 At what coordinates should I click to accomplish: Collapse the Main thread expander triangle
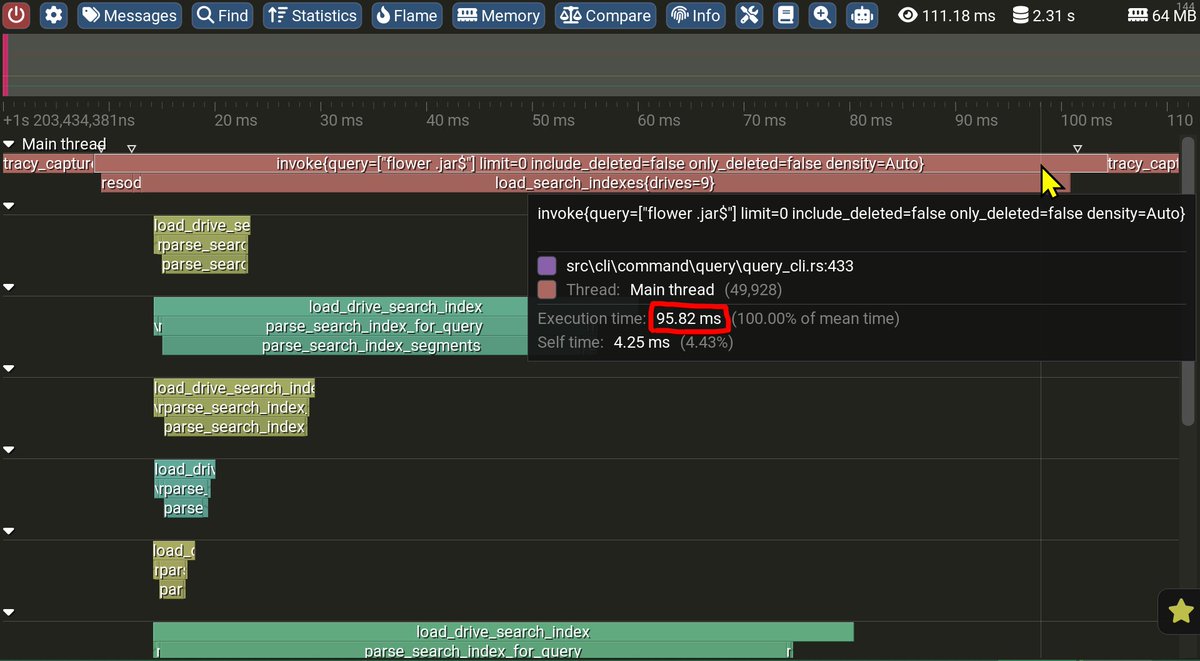[10, 144]
